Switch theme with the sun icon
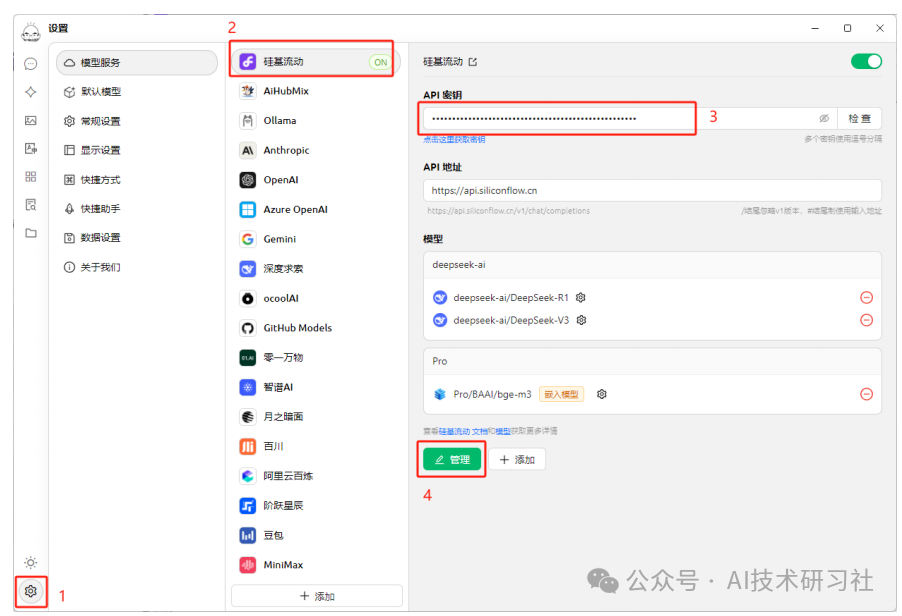Image resolution: width=902 pixels, height=616 pixels. point(30,562)
